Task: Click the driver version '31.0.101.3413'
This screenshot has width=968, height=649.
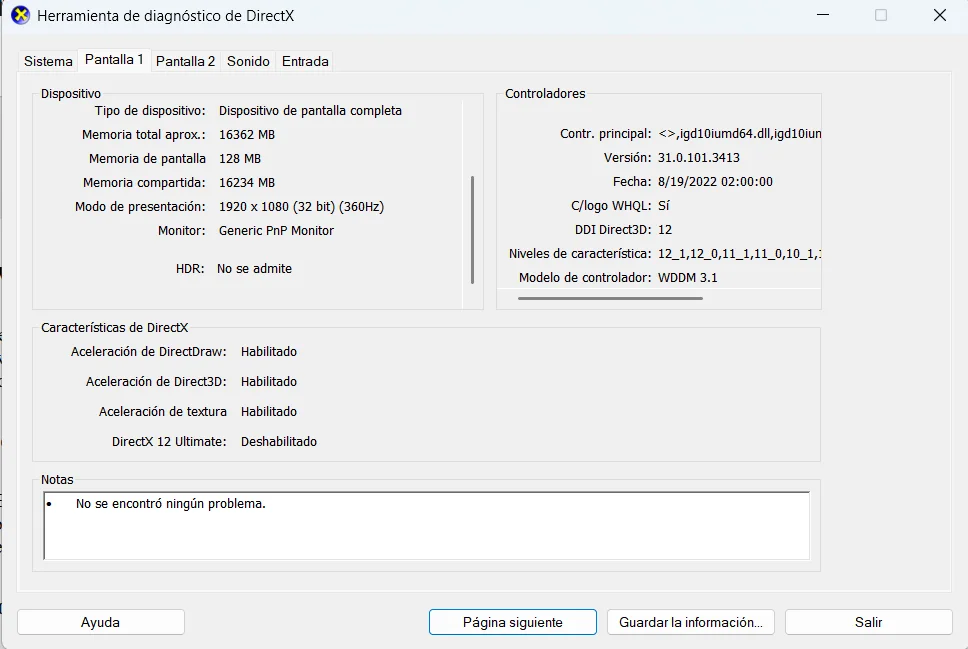Action: (699, 157)
